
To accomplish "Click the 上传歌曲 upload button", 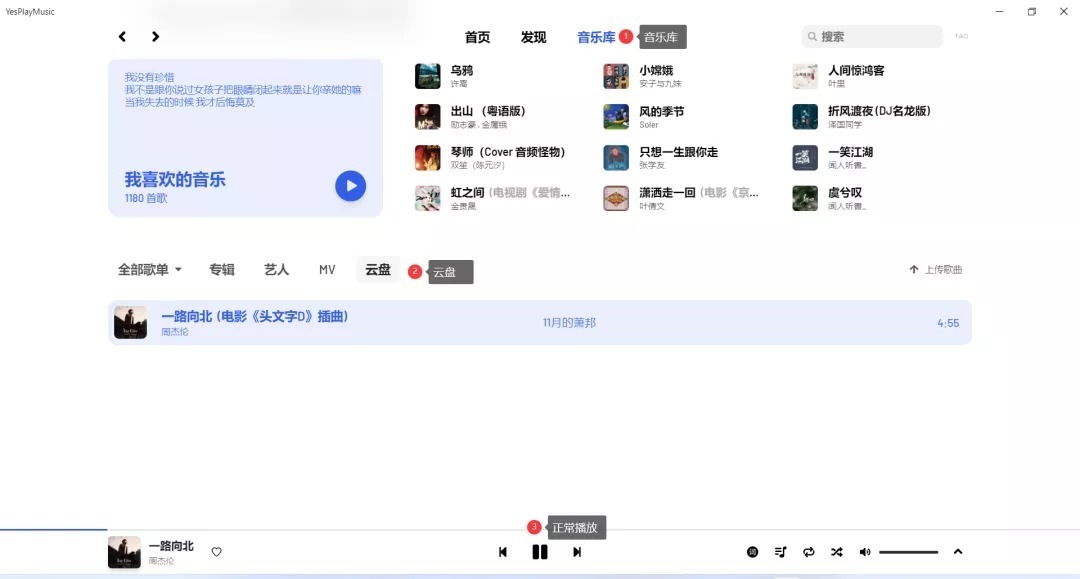I will [x=935, y=270].
